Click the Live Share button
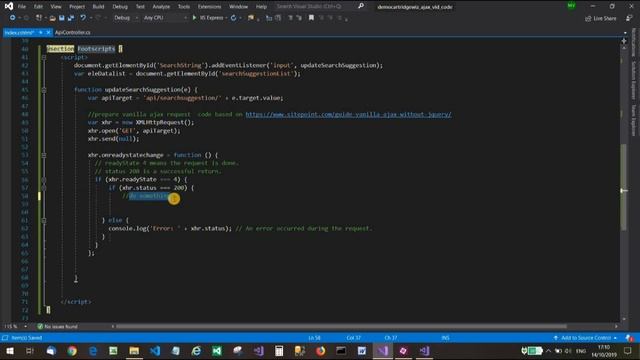The width and height of the screenshot is (640, 360). (601, 18)
